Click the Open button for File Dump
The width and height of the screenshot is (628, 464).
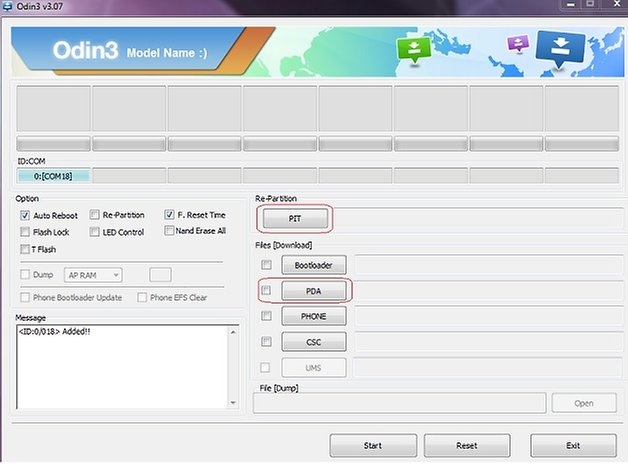pyautogui.click(x=584, y=403)
